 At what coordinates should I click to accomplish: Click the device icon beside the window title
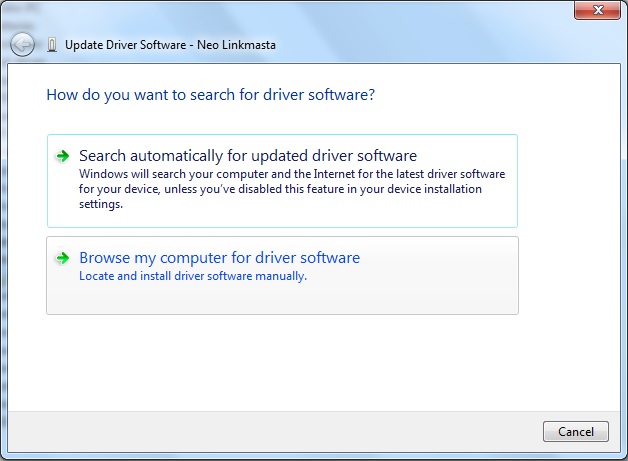click(52, 45)
